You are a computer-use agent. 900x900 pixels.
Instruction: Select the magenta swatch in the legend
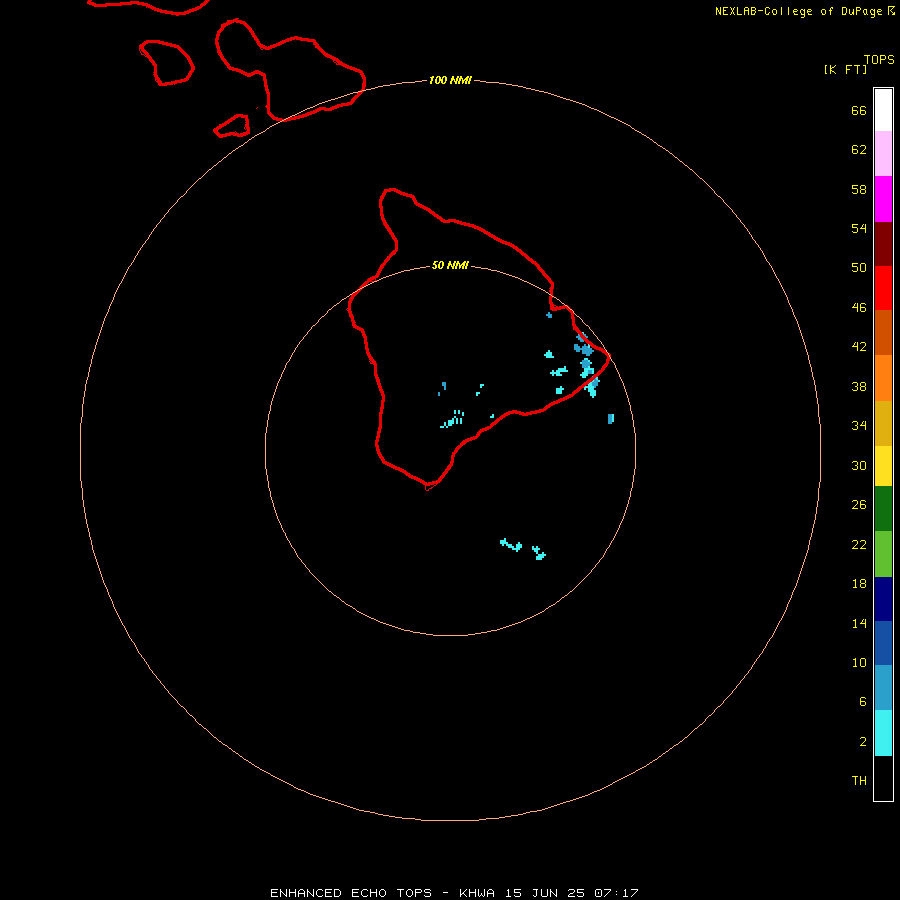point(883,199)
